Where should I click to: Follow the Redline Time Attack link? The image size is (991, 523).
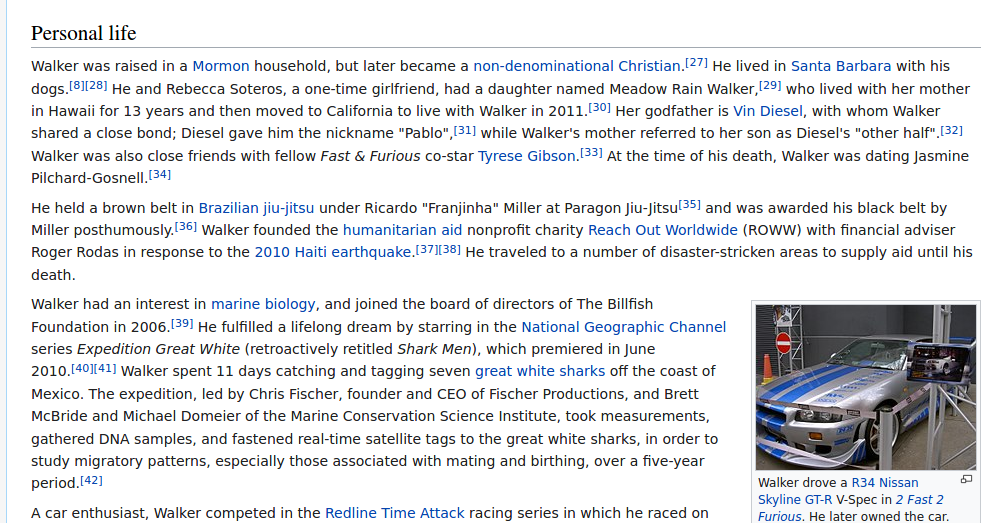[x=394, y=514]
